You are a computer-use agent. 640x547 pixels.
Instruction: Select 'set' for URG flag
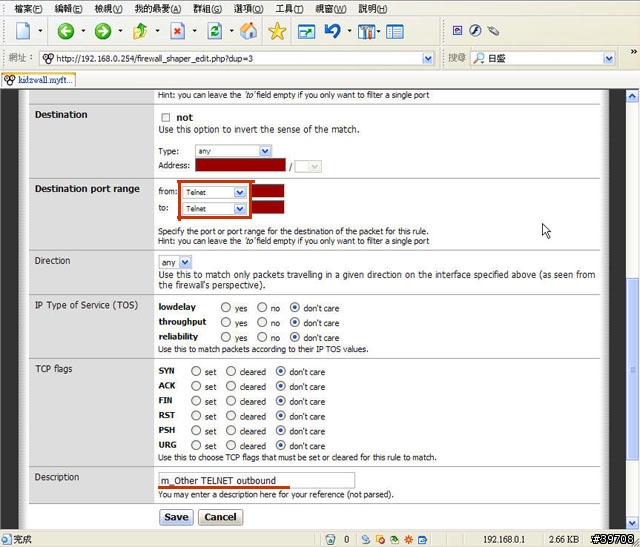click(x=196, y=445)
